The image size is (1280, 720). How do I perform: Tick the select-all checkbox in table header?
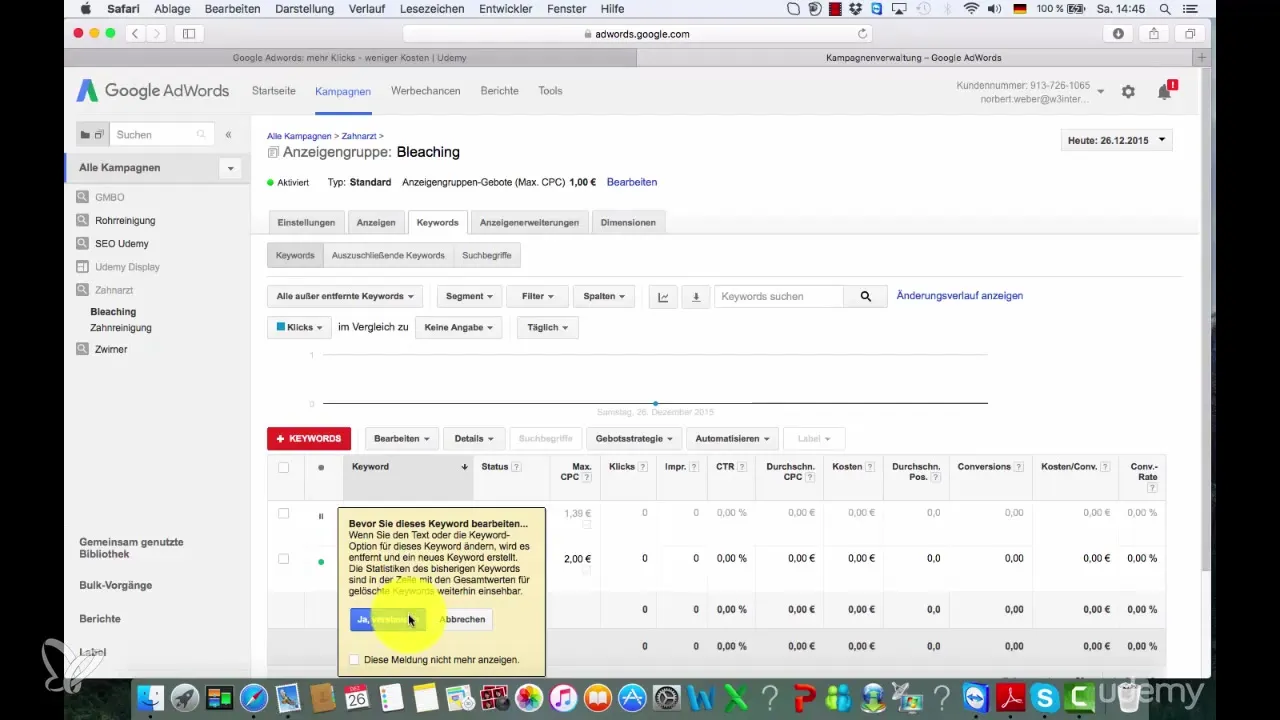coord(284,467)
